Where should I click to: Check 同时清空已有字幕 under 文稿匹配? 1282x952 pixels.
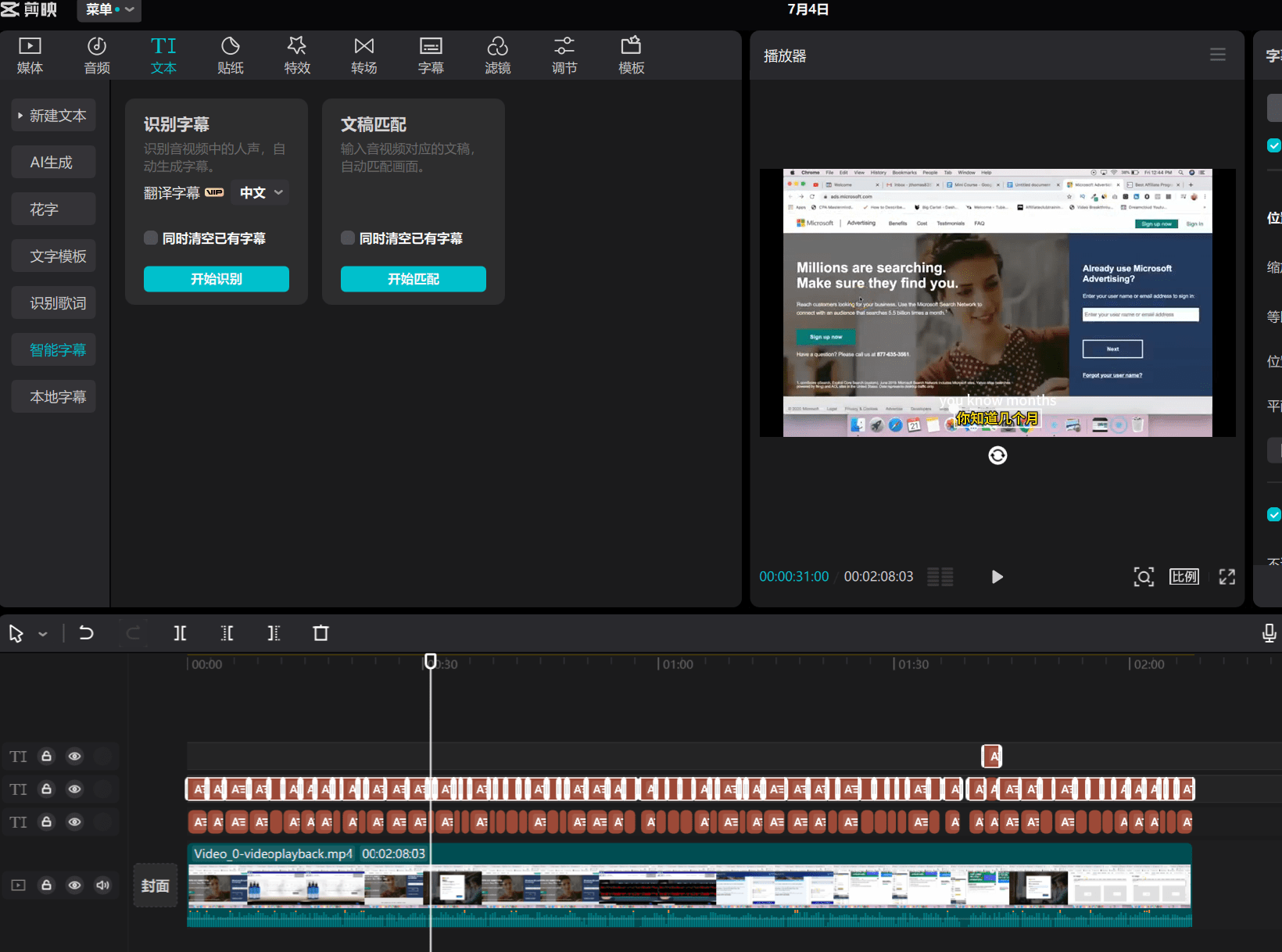click(348, 238)
